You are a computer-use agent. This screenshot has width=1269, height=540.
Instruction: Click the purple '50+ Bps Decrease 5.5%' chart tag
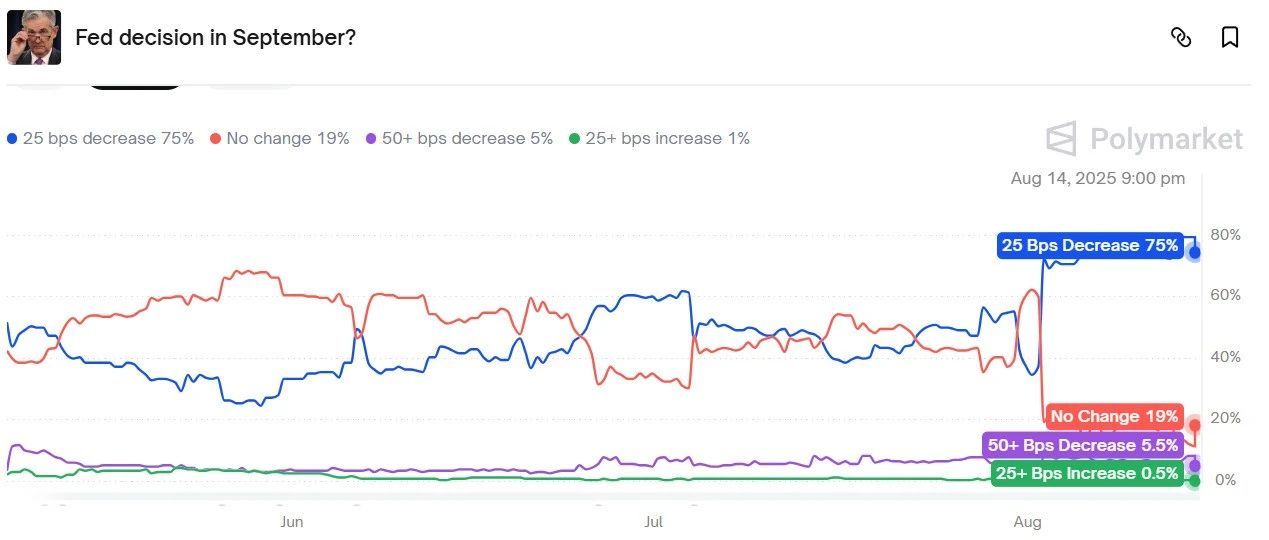pyautogui.click(x=1083, y=445)
